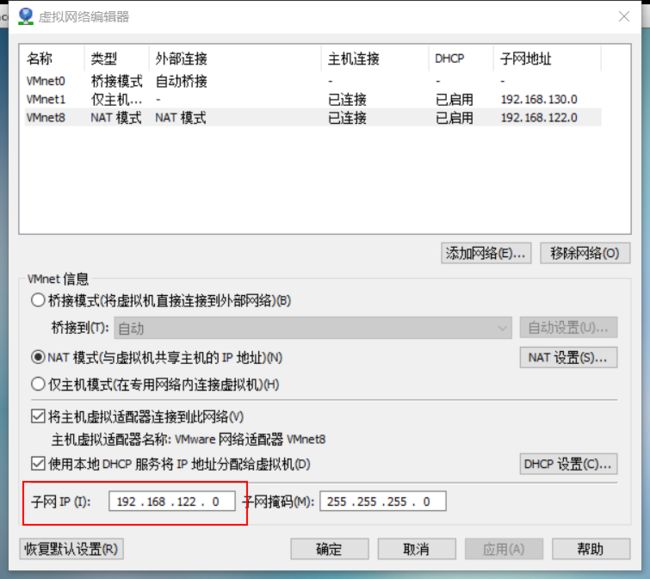Open DHCP 设置(C)... button
Image resolution: width=650 pixels, height=579 pixels.
tap(568, 464)
